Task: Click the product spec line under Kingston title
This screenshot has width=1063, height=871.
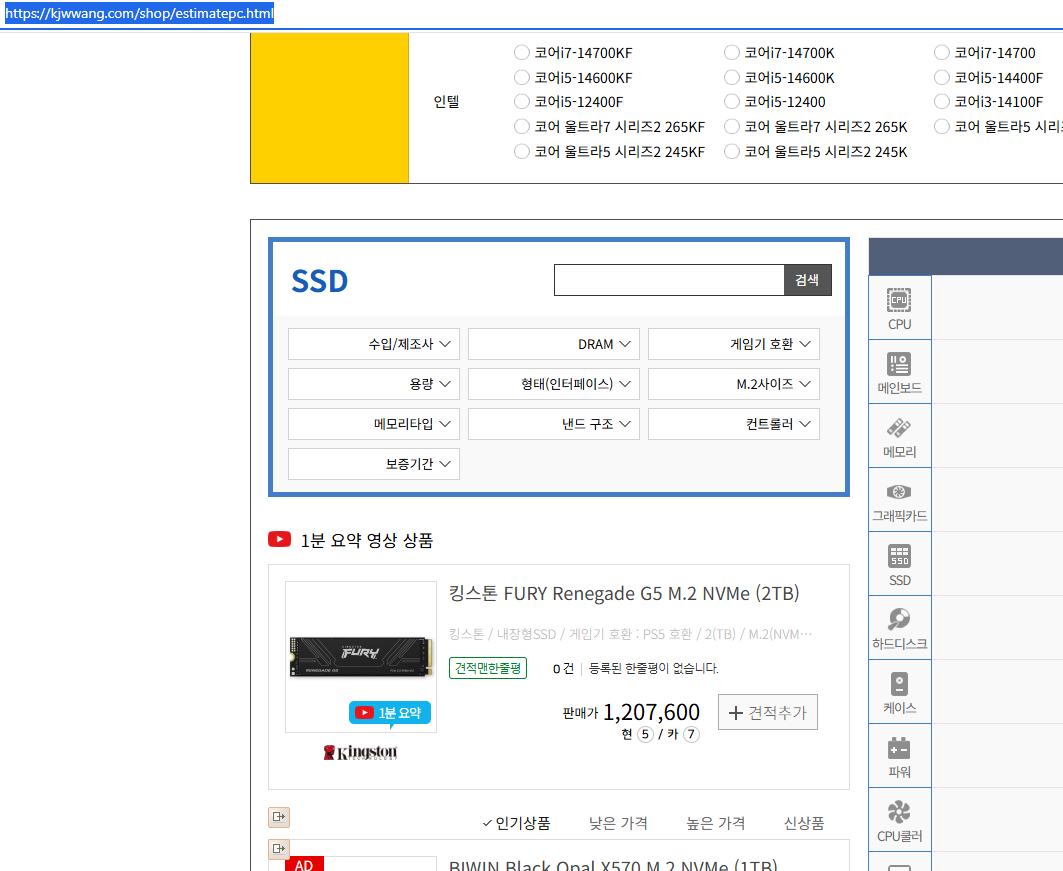Action: pos(630,634)
